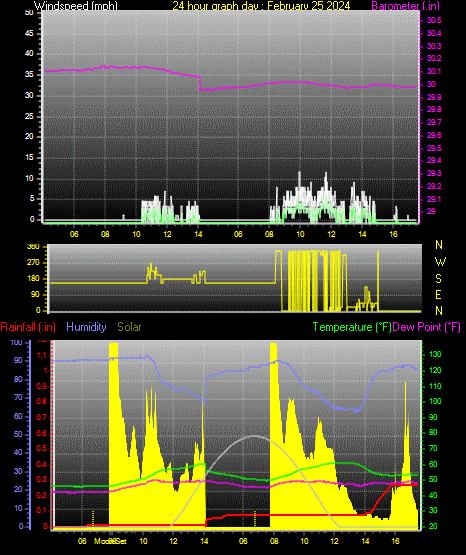Click the S compass letter beside direction graph
466x555 pixels.
tap(438, 279)
